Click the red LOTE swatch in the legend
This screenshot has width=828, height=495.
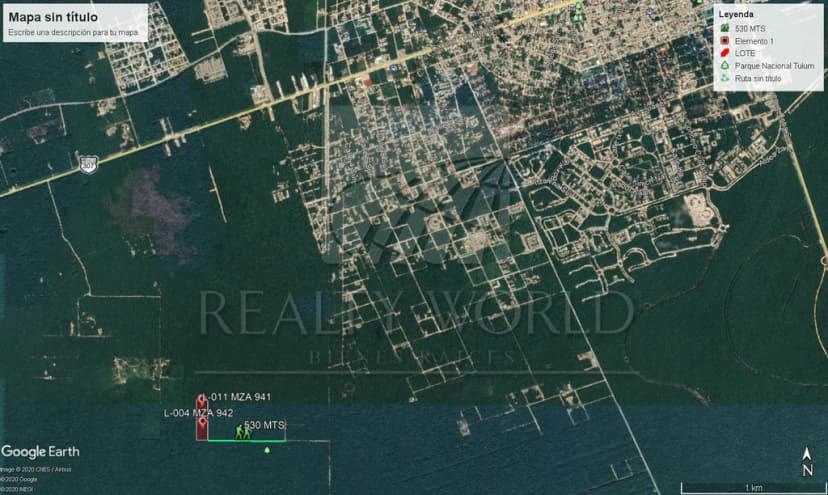(725, 53)
